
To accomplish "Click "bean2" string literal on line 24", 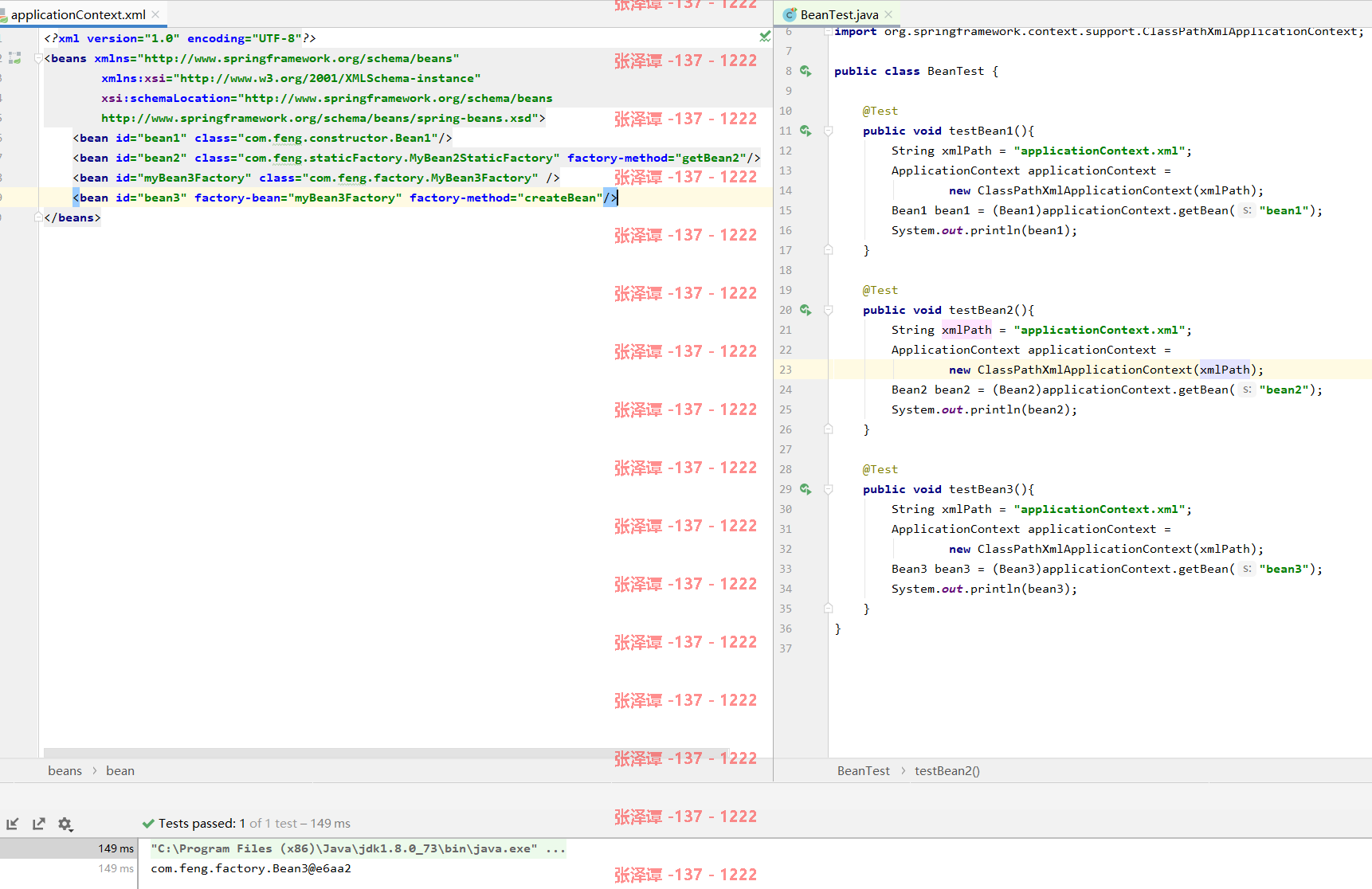I will coord(1284,390).
